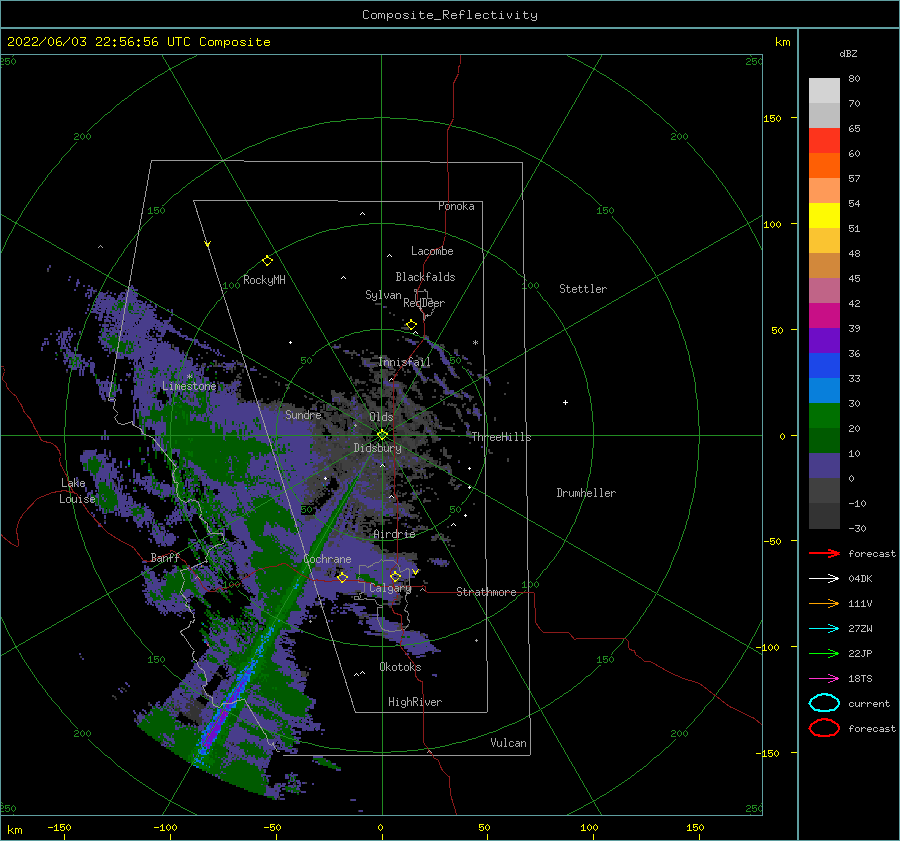Click the dark gray -30 to -10 swatch
This screenshot has height=841, width=900.
[x=824, y=516]
